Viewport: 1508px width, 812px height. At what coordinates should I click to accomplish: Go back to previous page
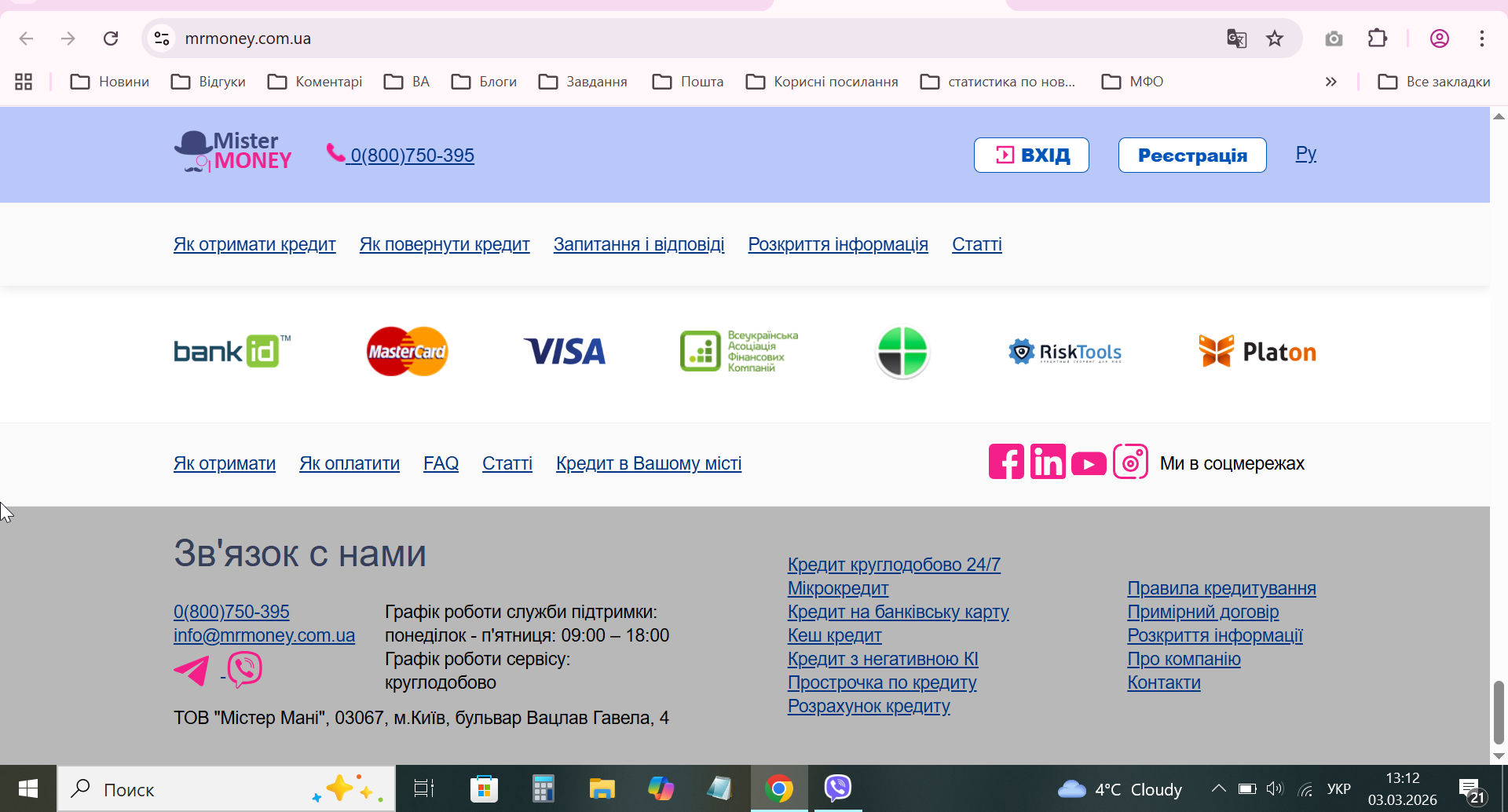[x=26, y=38]
